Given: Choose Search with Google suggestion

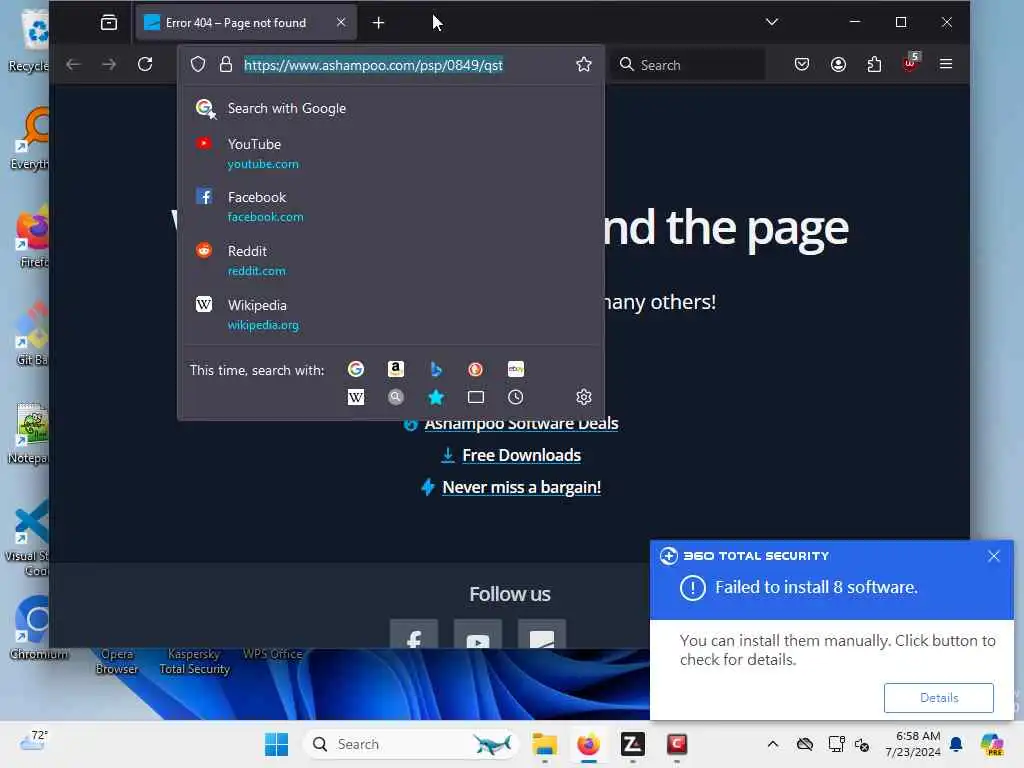Looking at the screenshot, I should click(x=391, y=108).
